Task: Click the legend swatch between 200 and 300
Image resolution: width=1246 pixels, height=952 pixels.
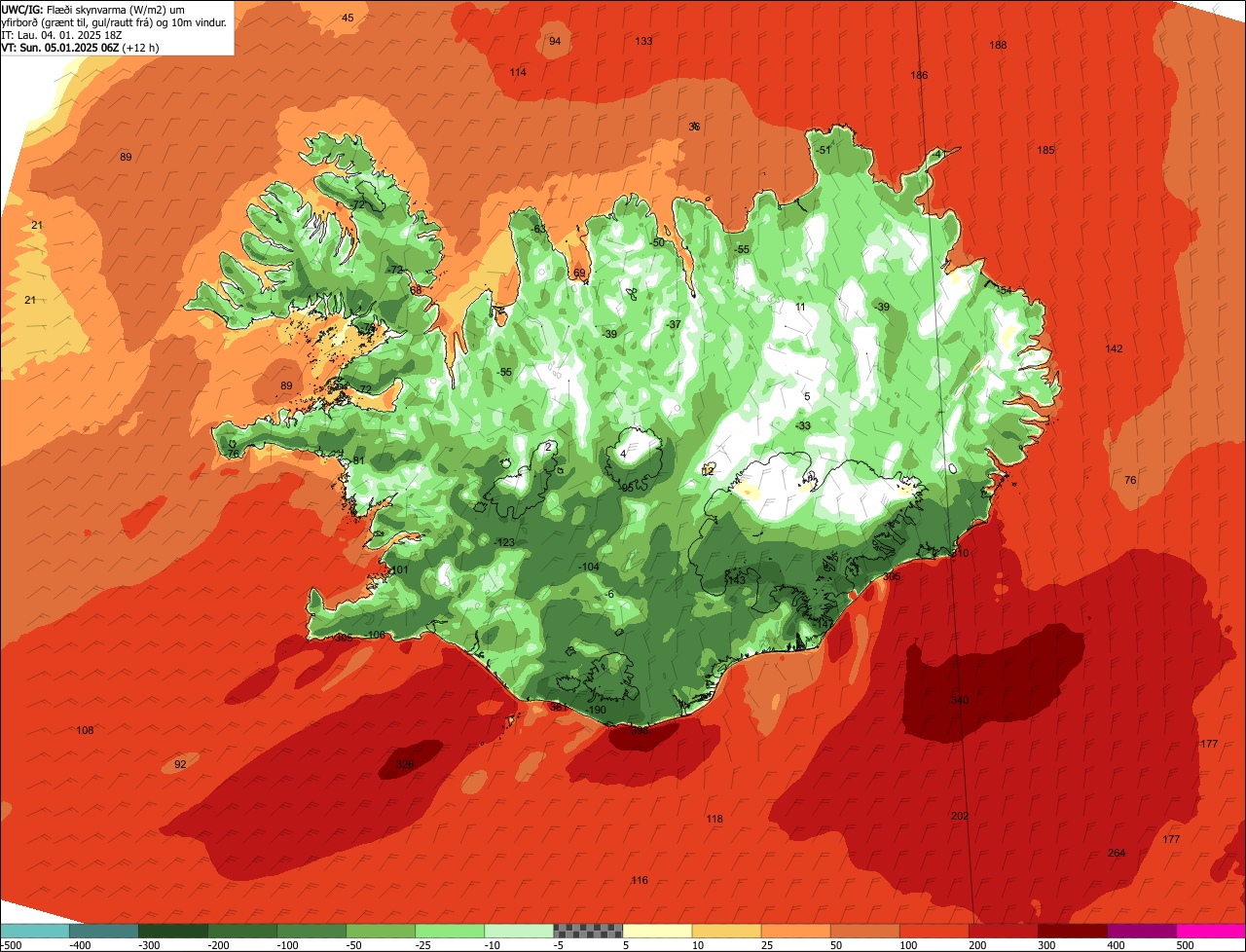Action: coord(1003,931)
